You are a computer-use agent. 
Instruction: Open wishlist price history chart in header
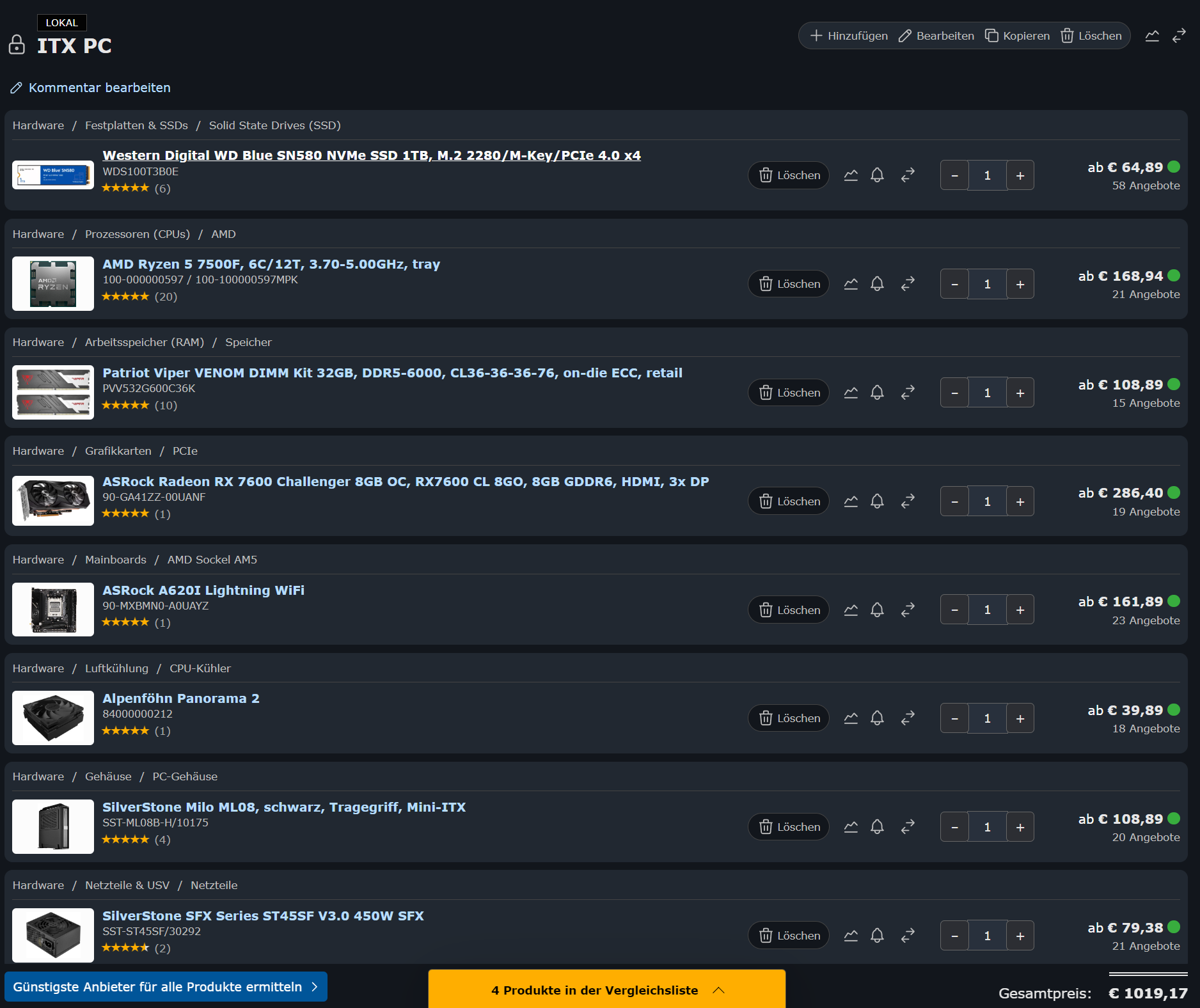coord(1152,36)
